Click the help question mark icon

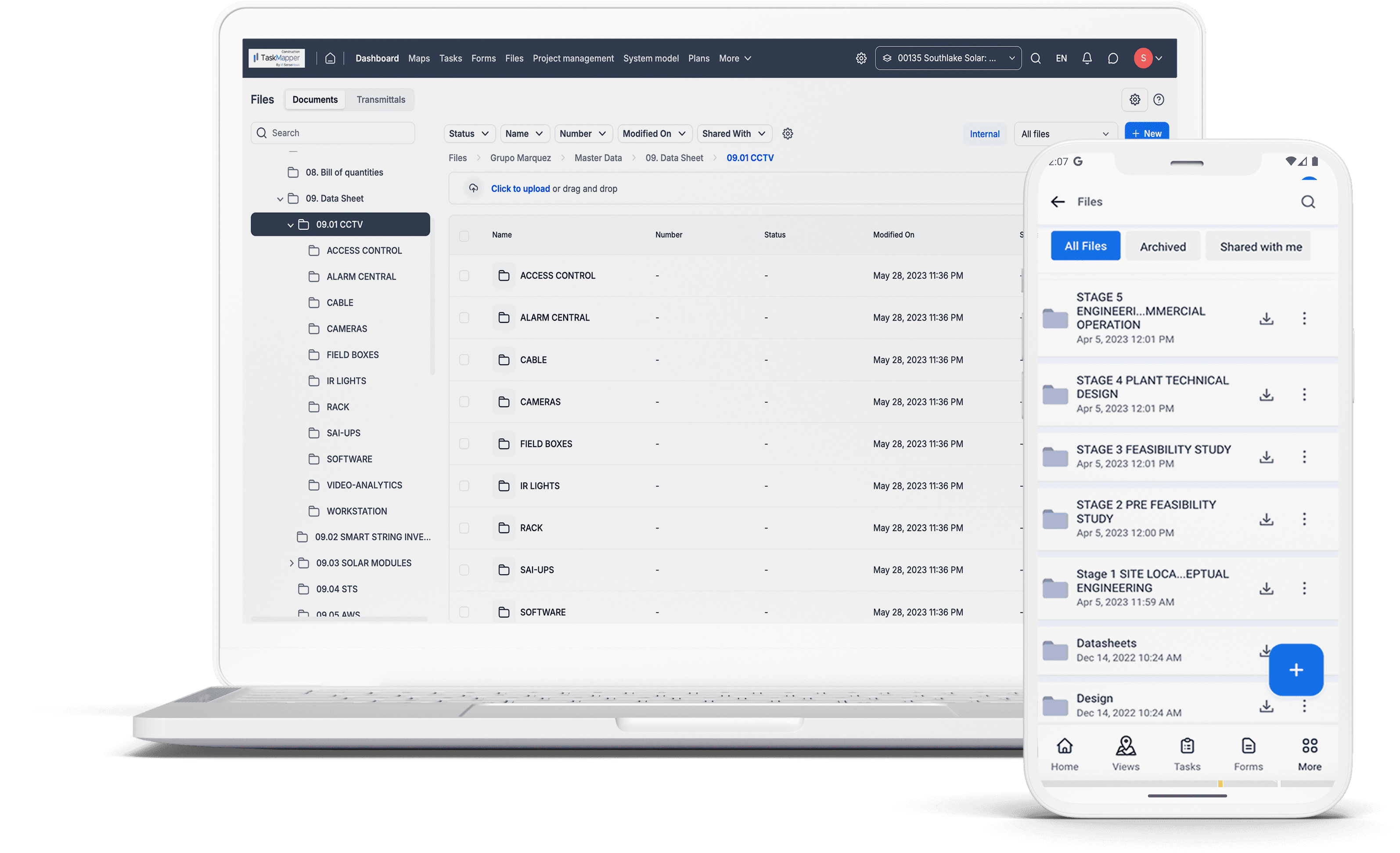coord(1159,100)
